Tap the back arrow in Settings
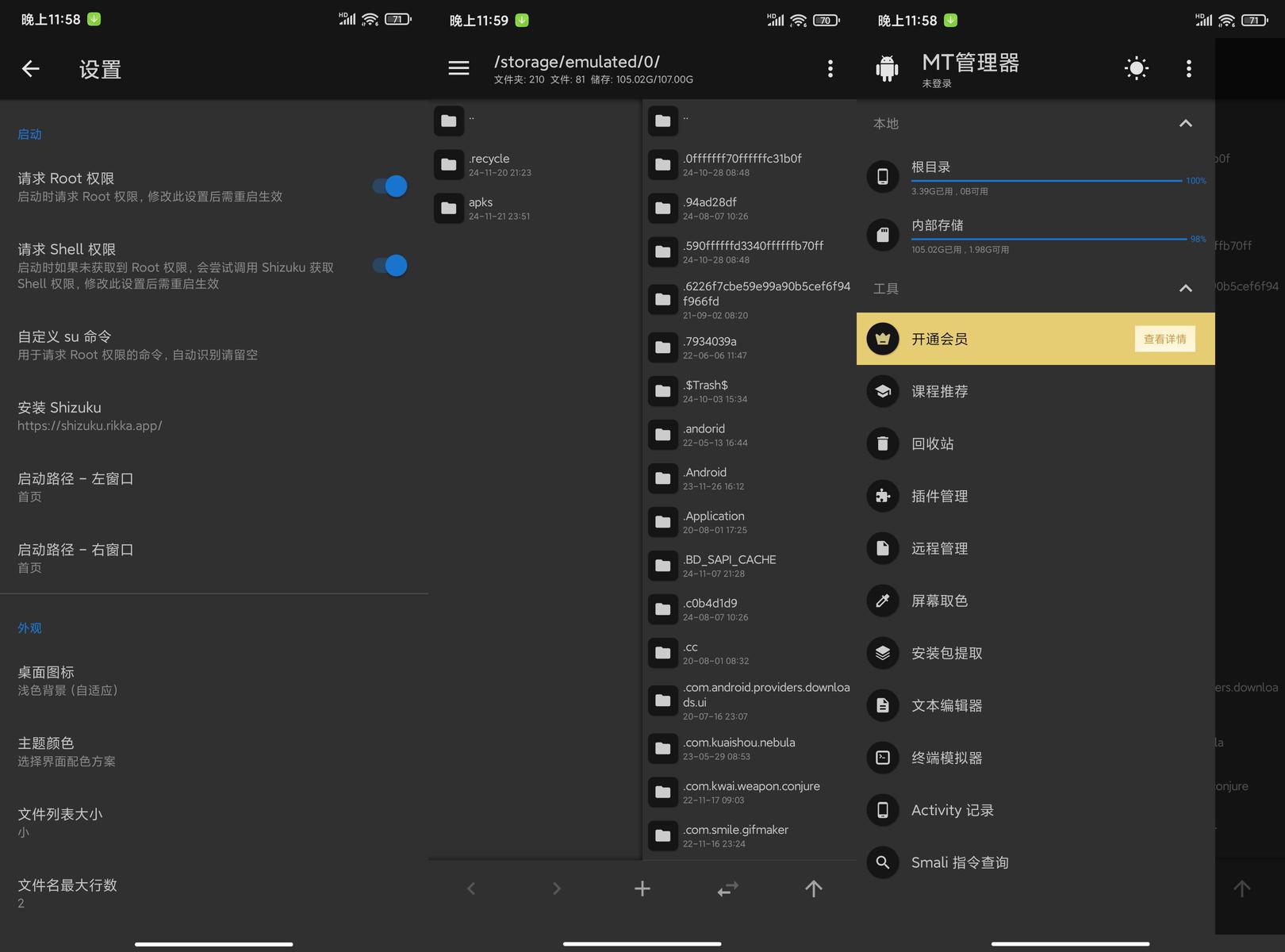Viewport: 1285px width, 952px height. 31,69
